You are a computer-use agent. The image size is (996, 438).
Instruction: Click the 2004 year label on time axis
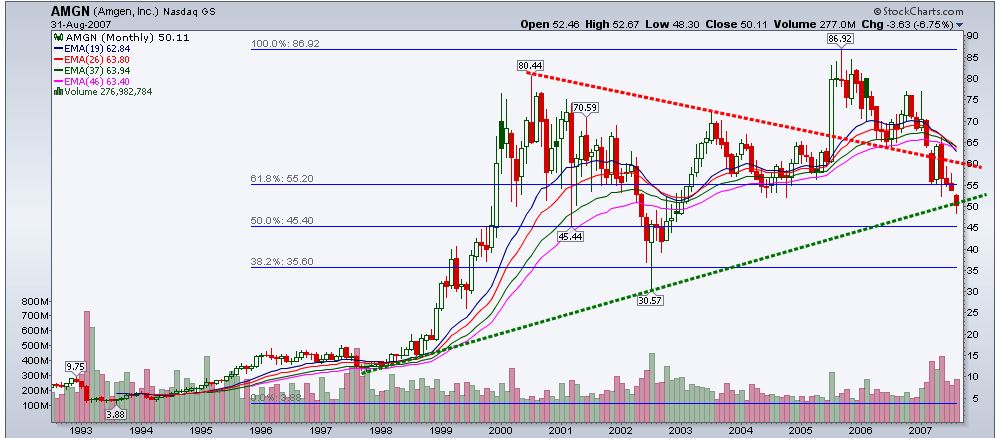click(x=739, y=430)
